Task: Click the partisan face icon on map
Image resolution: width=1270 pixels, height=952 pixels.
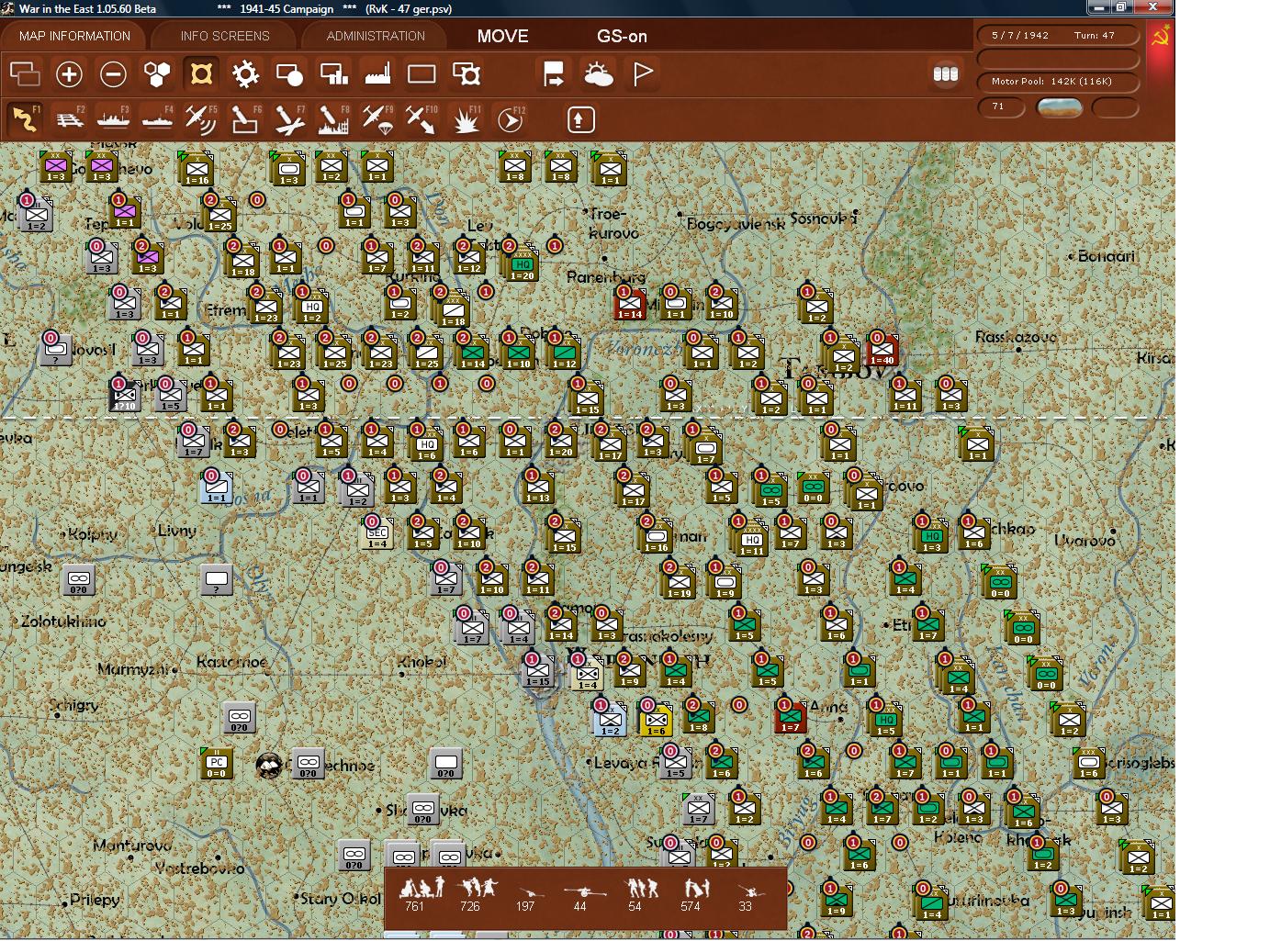Action: tap(269, 764)
